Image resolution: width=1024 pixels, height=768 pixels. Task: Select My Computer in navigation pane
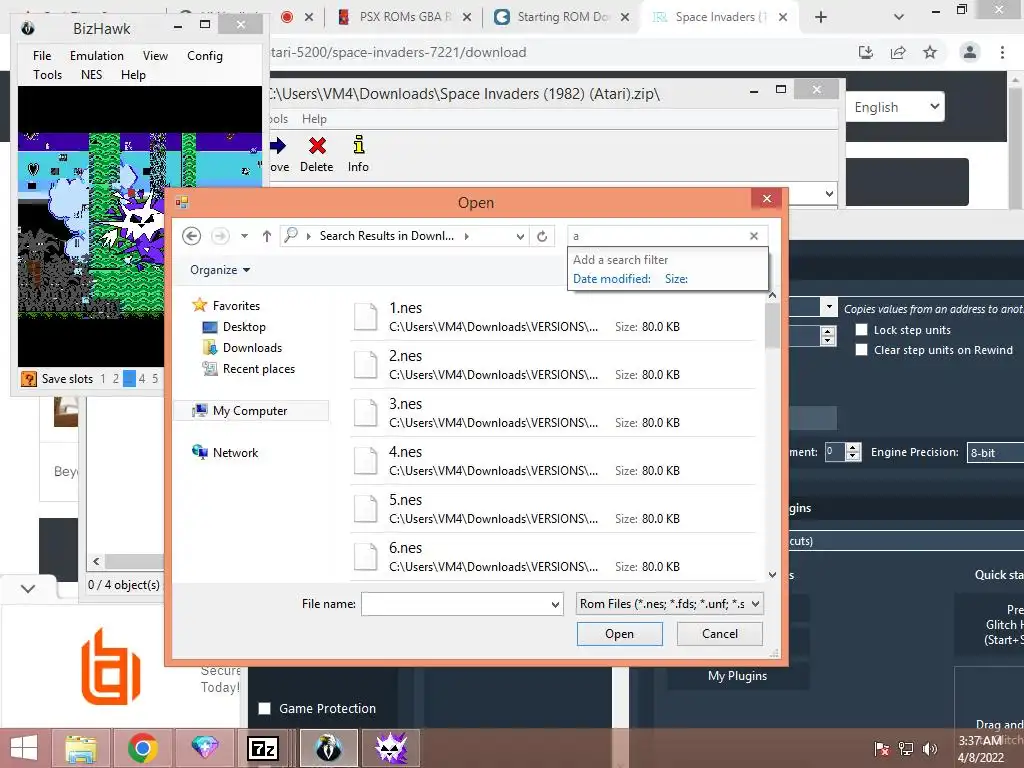pyautogui.click(x=250, y=411)
